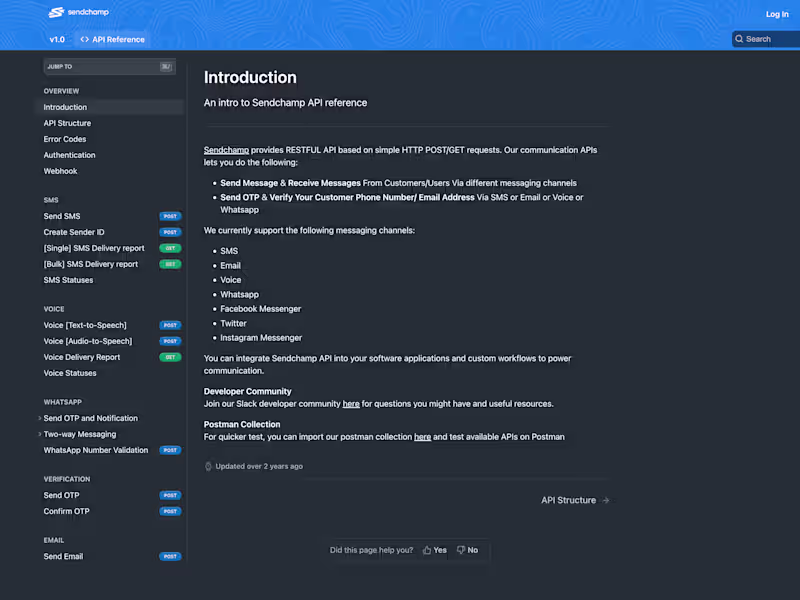Go to the Webhook page in sidebar

click(60, 171)
